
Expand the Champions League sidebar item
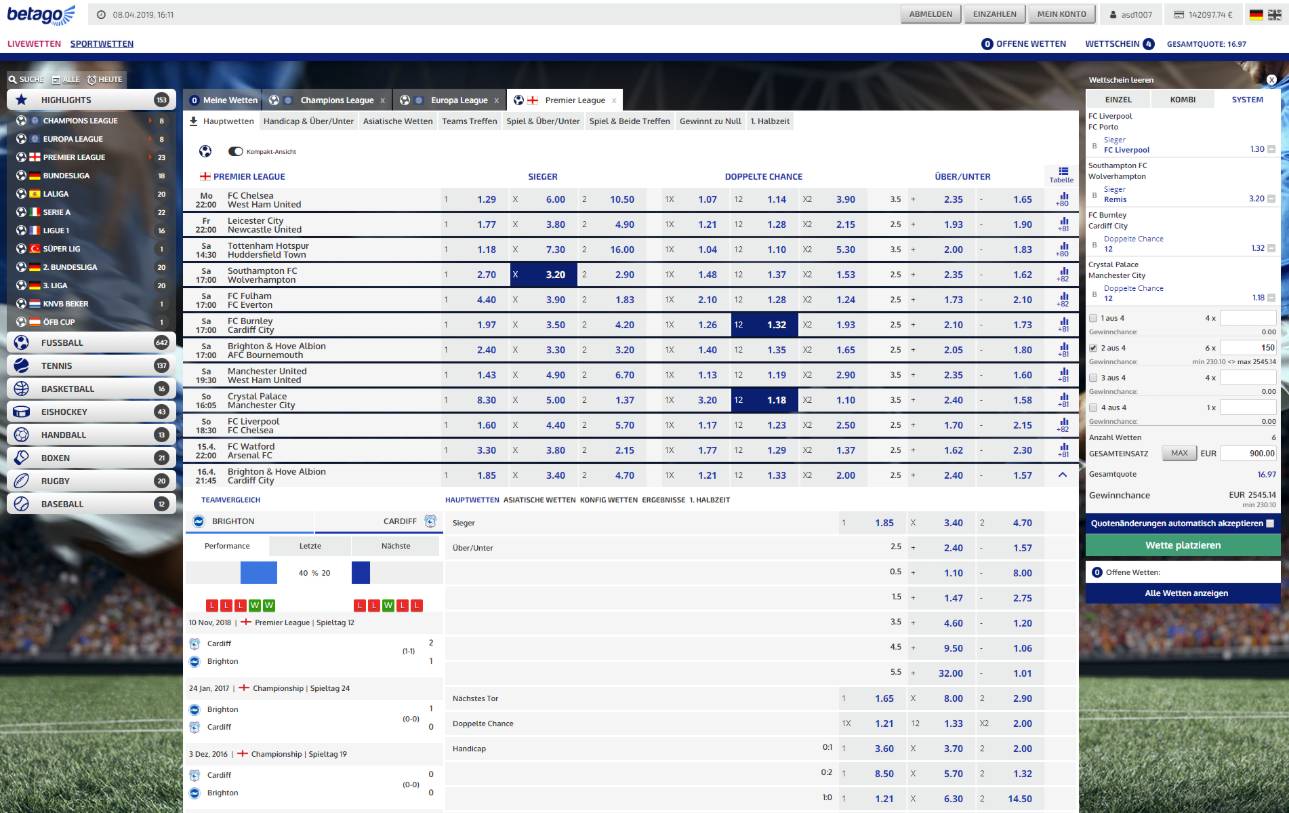(x=91, y=121)
